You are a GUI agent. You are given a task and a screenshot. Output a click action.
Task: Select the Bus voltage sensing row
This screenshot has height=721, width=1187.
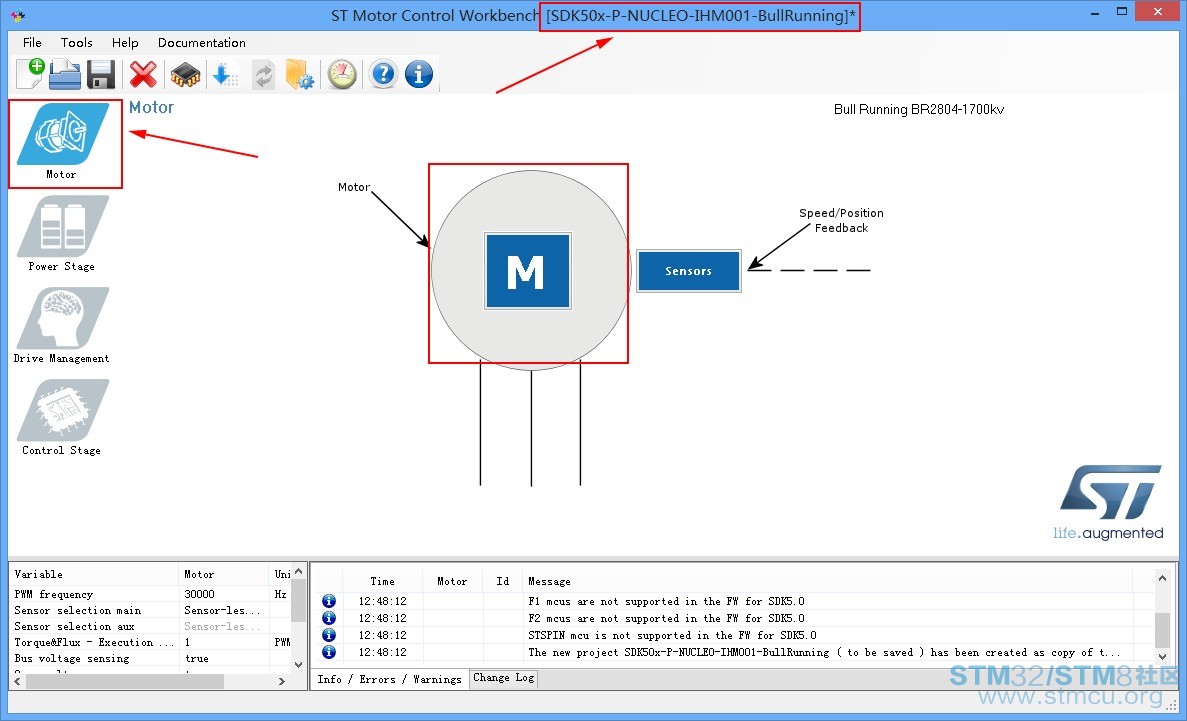[150, 658]
